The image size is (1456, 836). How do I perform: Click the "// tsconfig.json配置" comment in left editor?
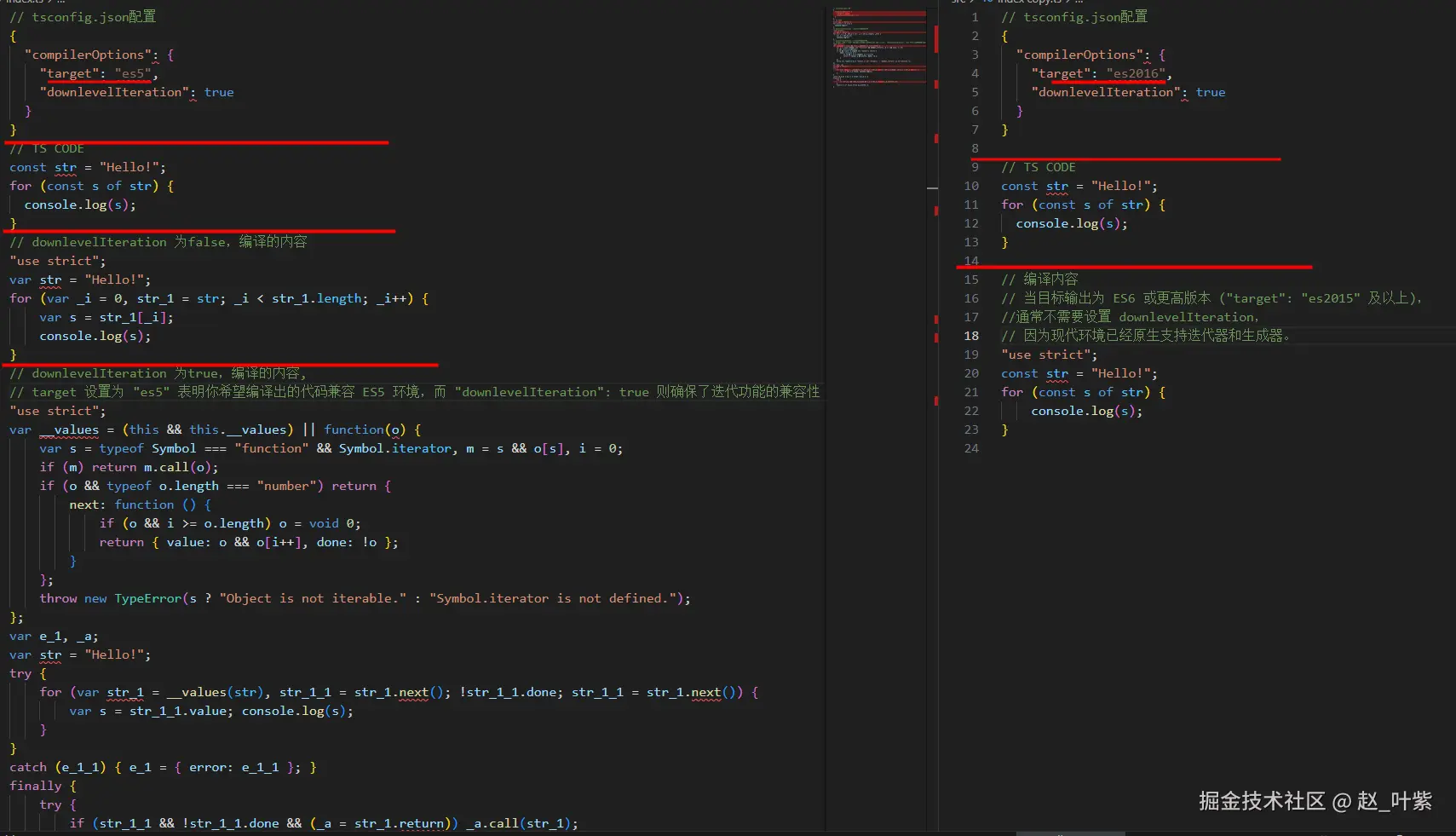(83, 17)
